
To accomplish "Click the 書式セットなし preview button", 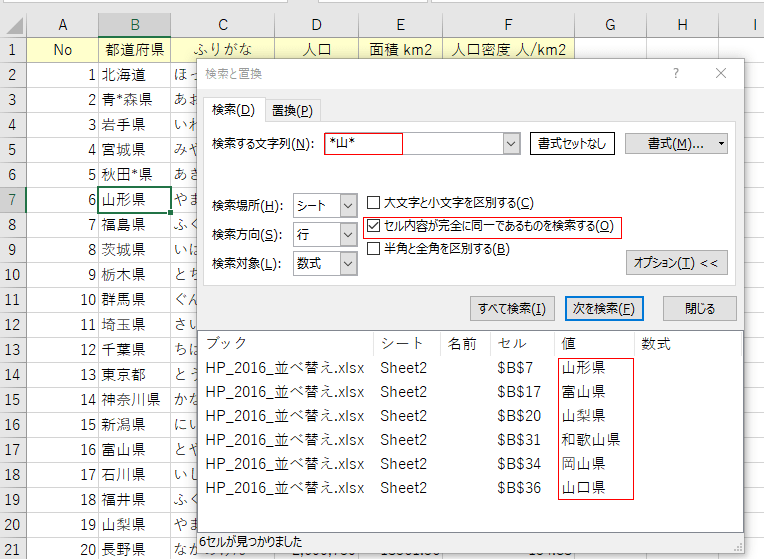I will click(572, 144).
